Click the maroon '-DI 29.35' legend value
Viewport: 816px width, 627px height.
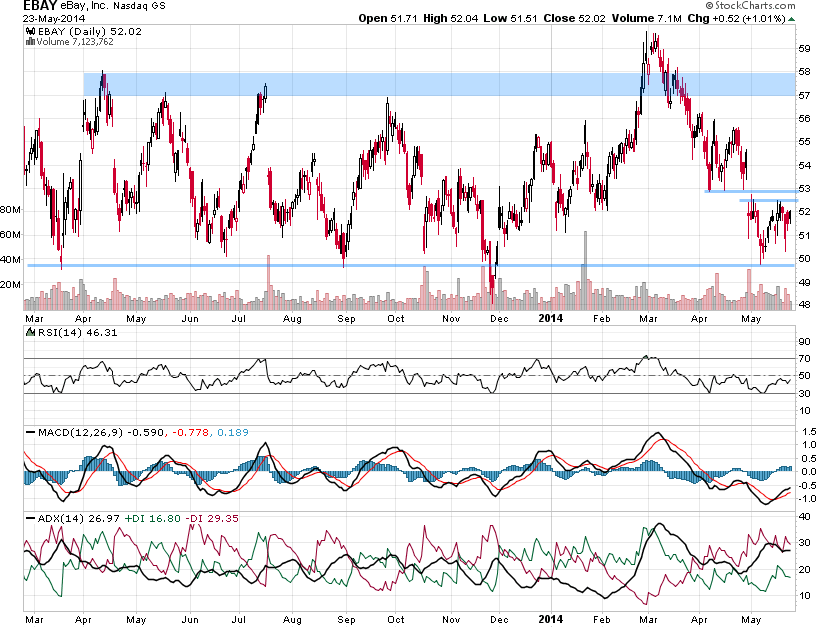coord(212,519)
